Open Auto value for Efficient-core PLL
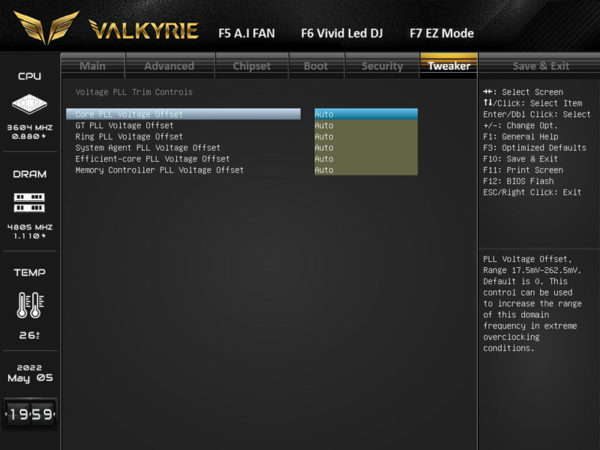Viewport: 600px width, 450px height. (x=366, y=159)
